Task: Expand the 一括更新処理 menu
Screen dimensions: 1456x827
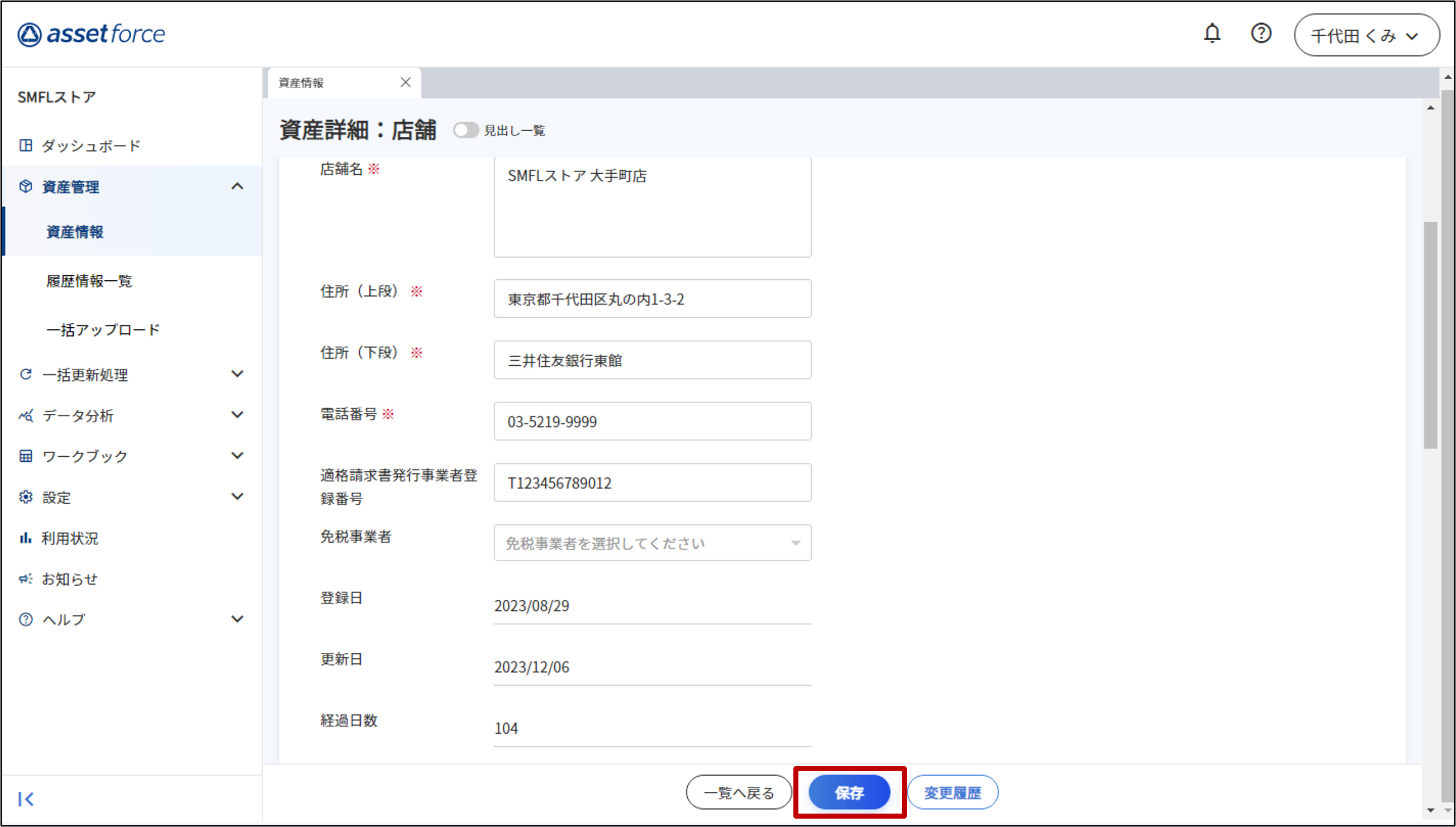Action: [237, 374]
